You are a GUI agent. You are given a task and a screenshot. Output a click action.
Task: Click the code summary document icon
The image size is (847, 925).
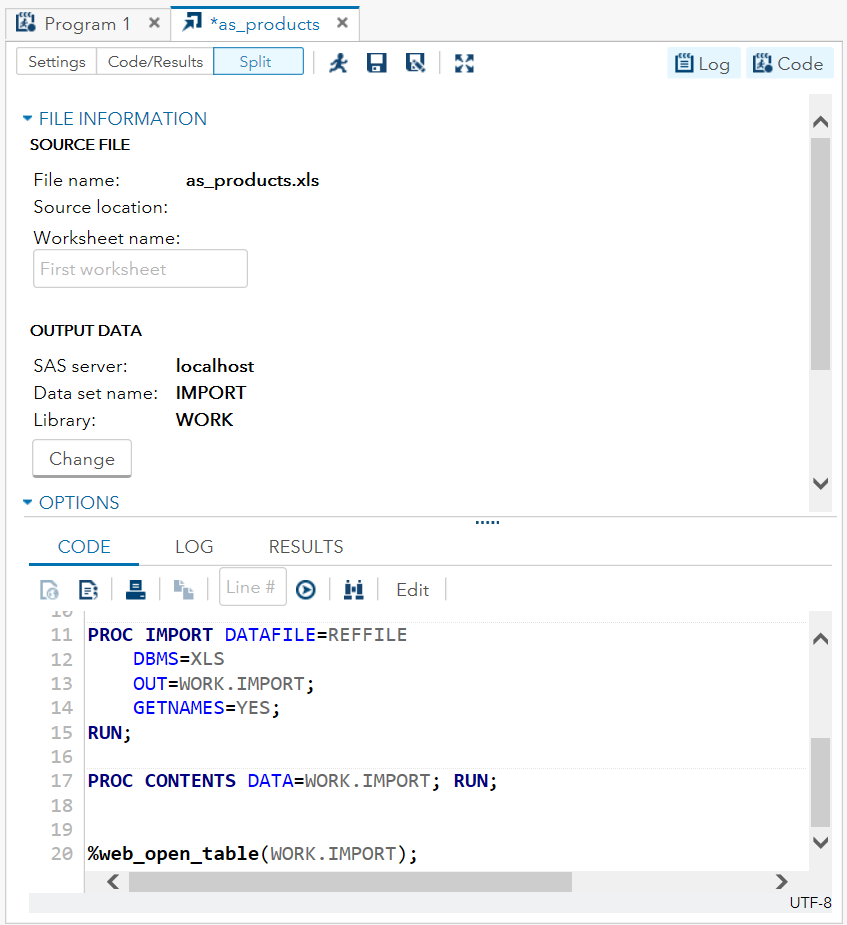pos(88,590)
